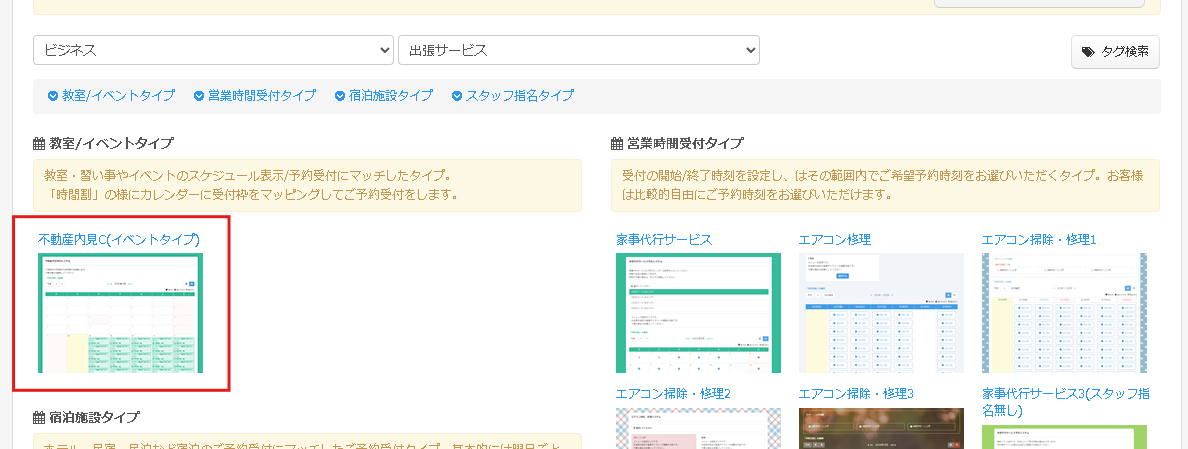Click check icon beside 宿泊施設タイプ link
Viewport: 1188px width, 449px height.
pyautogui.click(x=340, y=96)
